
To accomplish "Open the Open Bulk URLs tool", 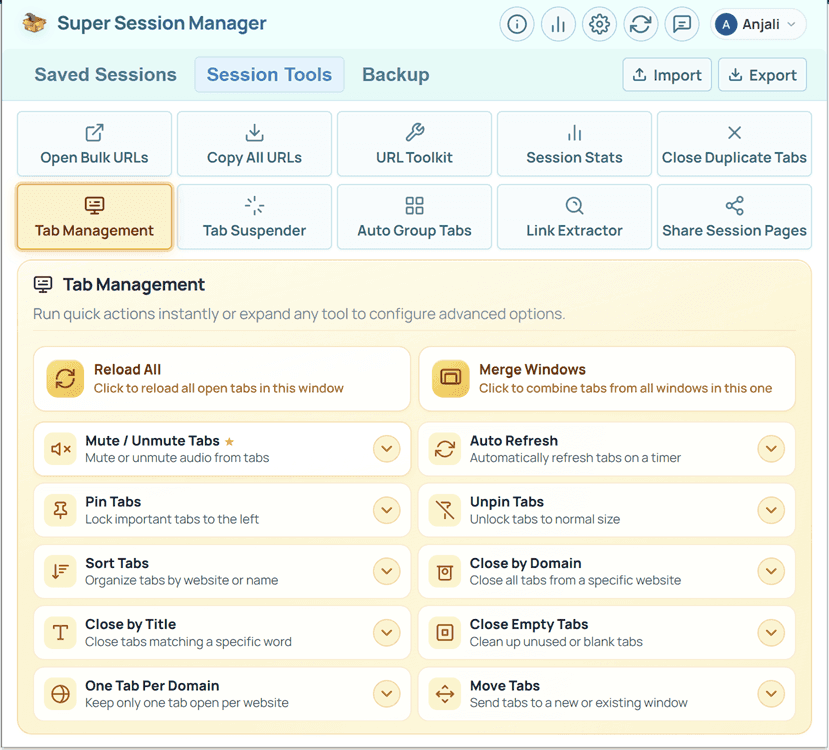I will point(94,144).
